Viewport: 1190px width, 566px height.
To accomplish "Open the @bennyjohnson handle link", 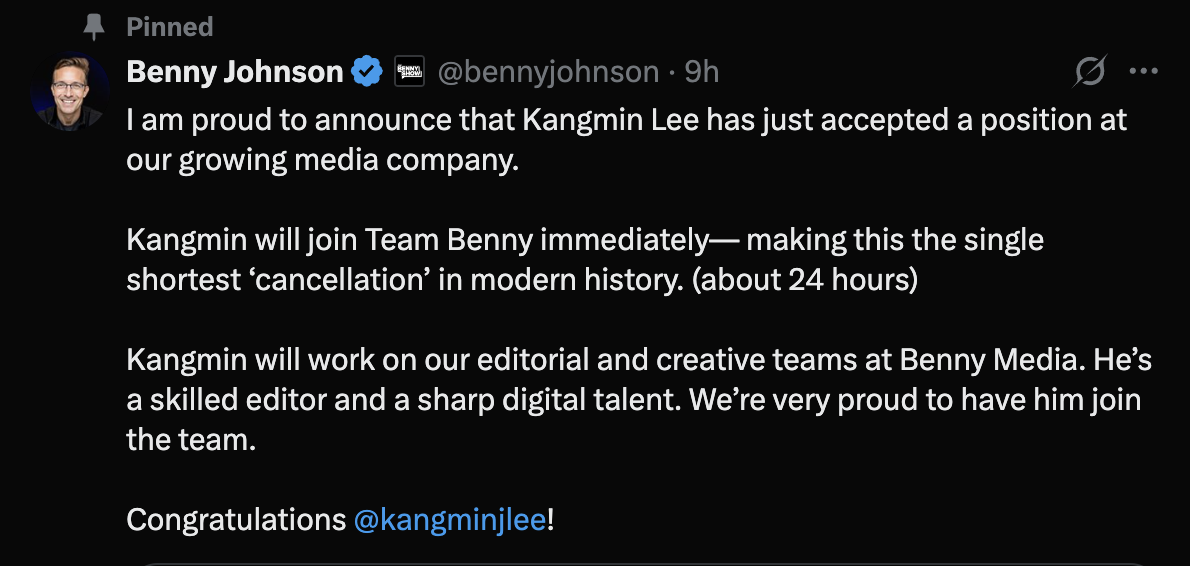I will (x=548, y=72).
